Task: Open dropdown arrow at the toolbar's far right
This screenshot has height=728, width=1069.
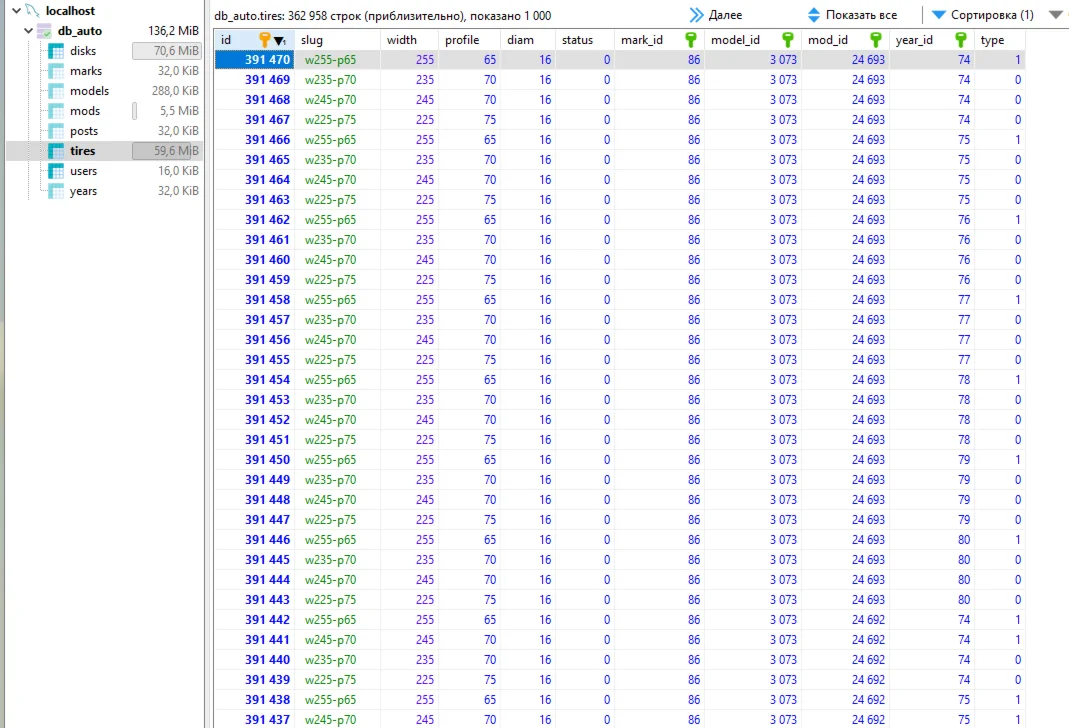Action: [x=1055, y=15]
